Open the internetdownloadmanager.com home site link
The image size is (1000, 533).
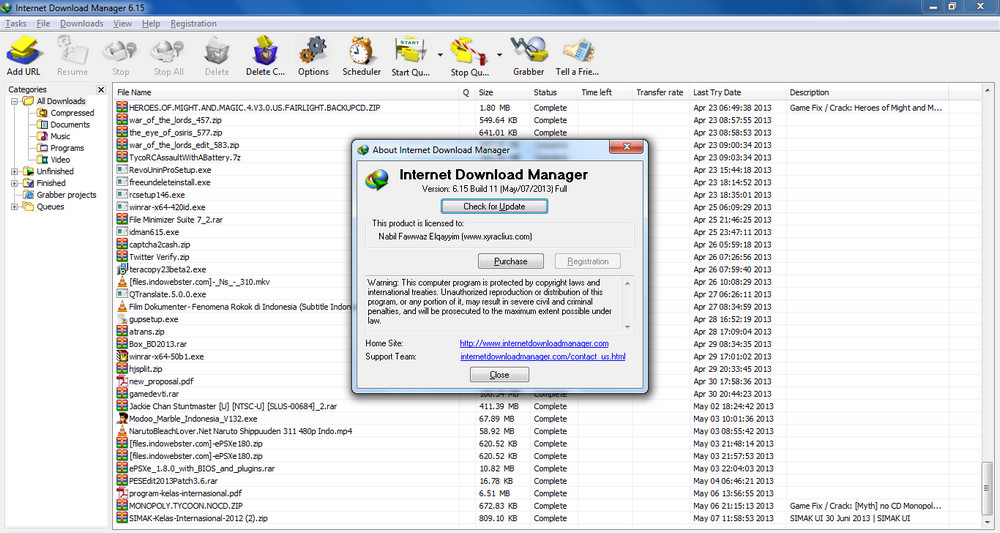534,343
